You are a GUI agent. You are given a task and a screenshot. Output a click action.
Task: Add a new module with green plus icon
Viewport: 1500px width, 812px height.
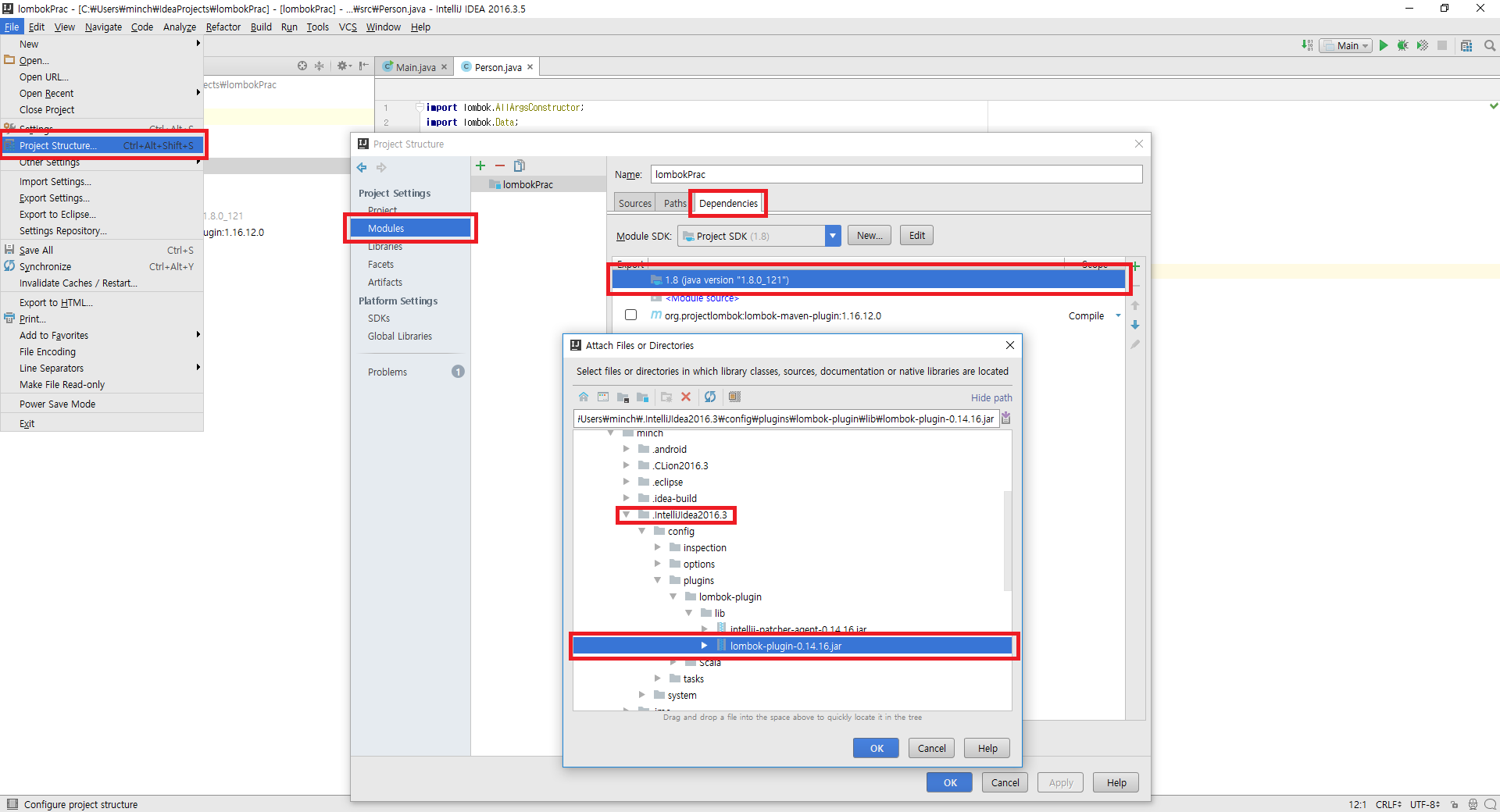coord(480,166)
